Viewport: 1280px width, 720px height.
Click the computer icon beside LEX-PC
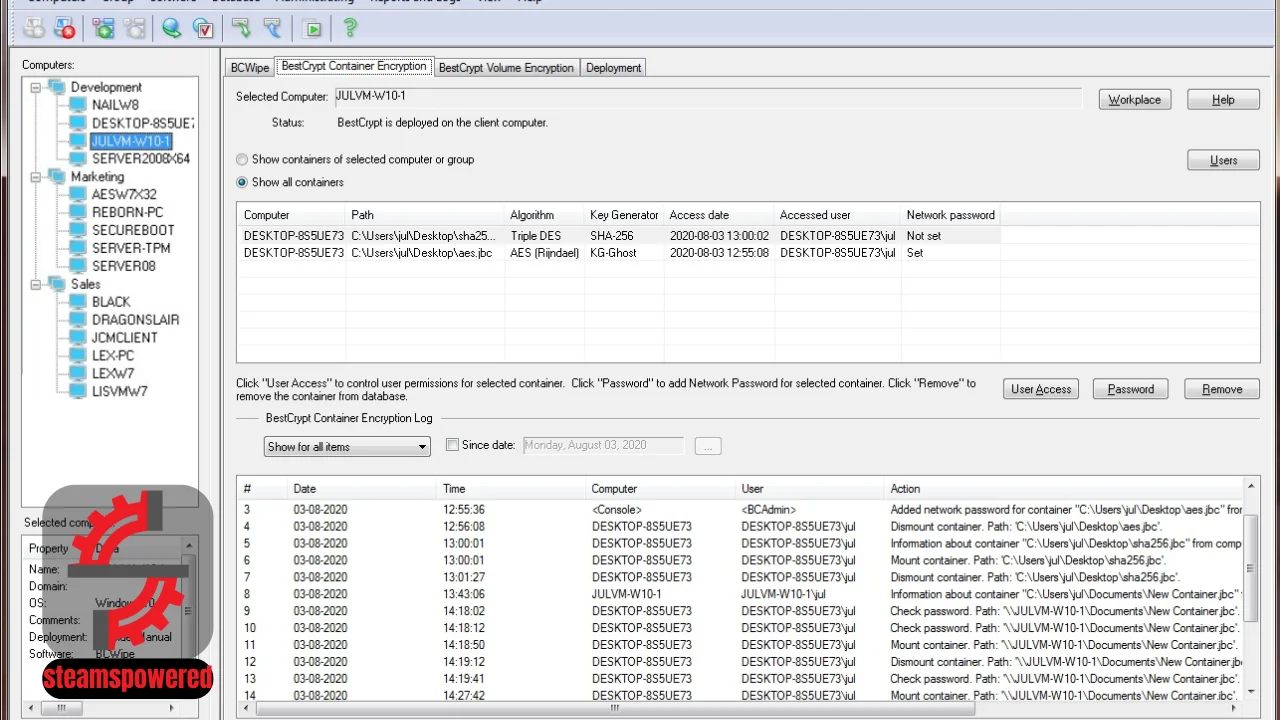pos(78,356)
